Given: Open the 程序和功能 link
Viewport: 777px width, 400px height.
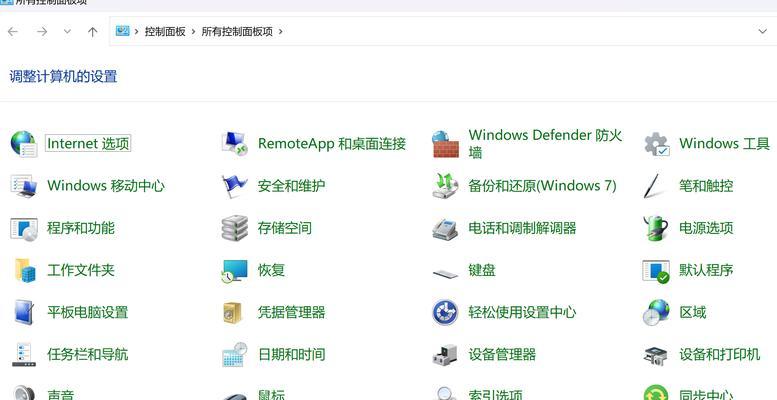Looking at the screenshot, I should tap(81, 228).
